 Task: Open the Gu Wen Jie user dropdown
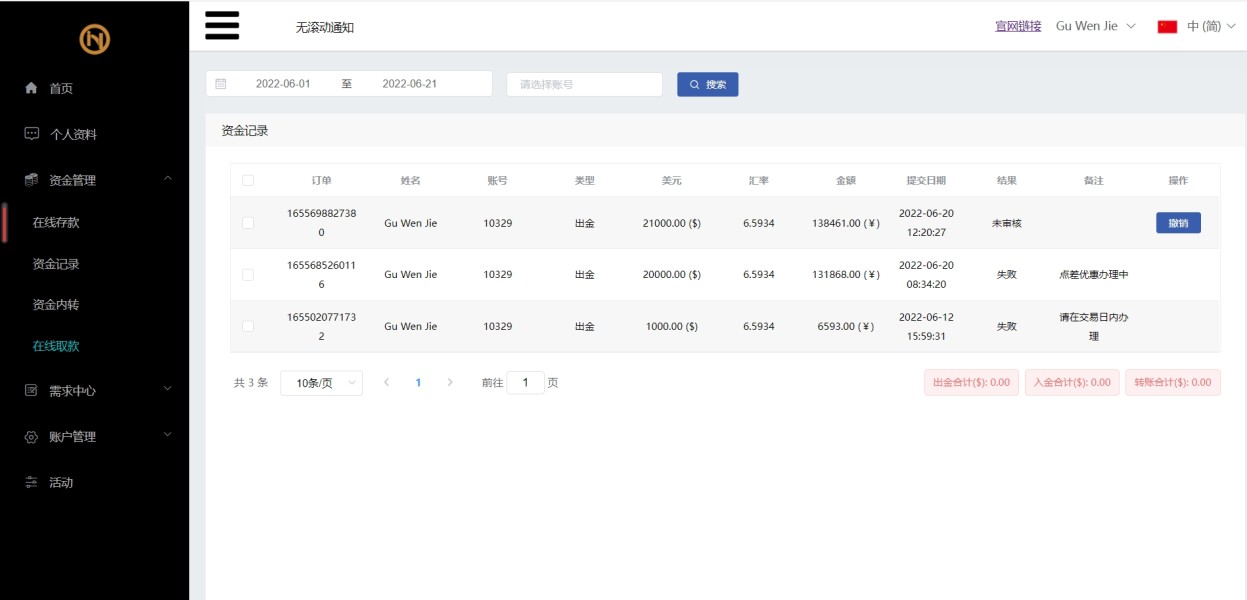(1095, 26)
